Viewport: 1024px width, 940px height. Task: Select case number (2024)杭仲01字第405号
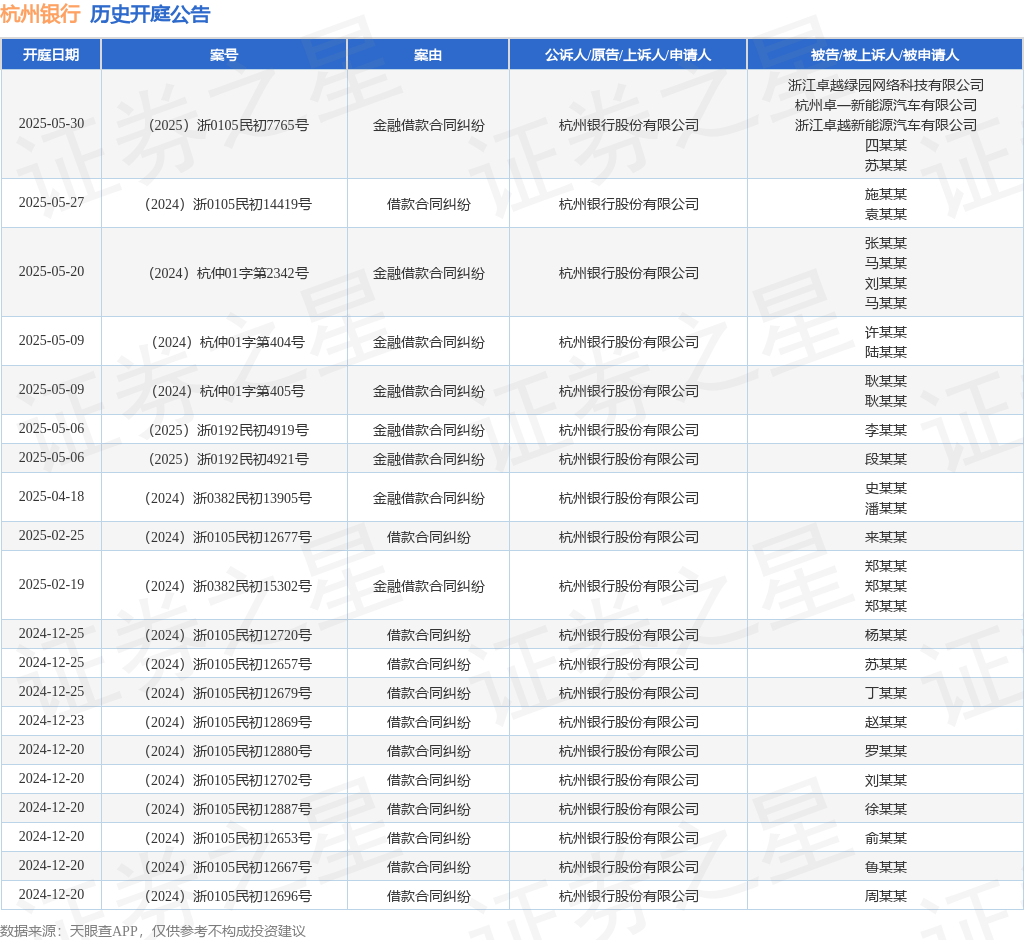pyautogui.click(x=229, y=391)
